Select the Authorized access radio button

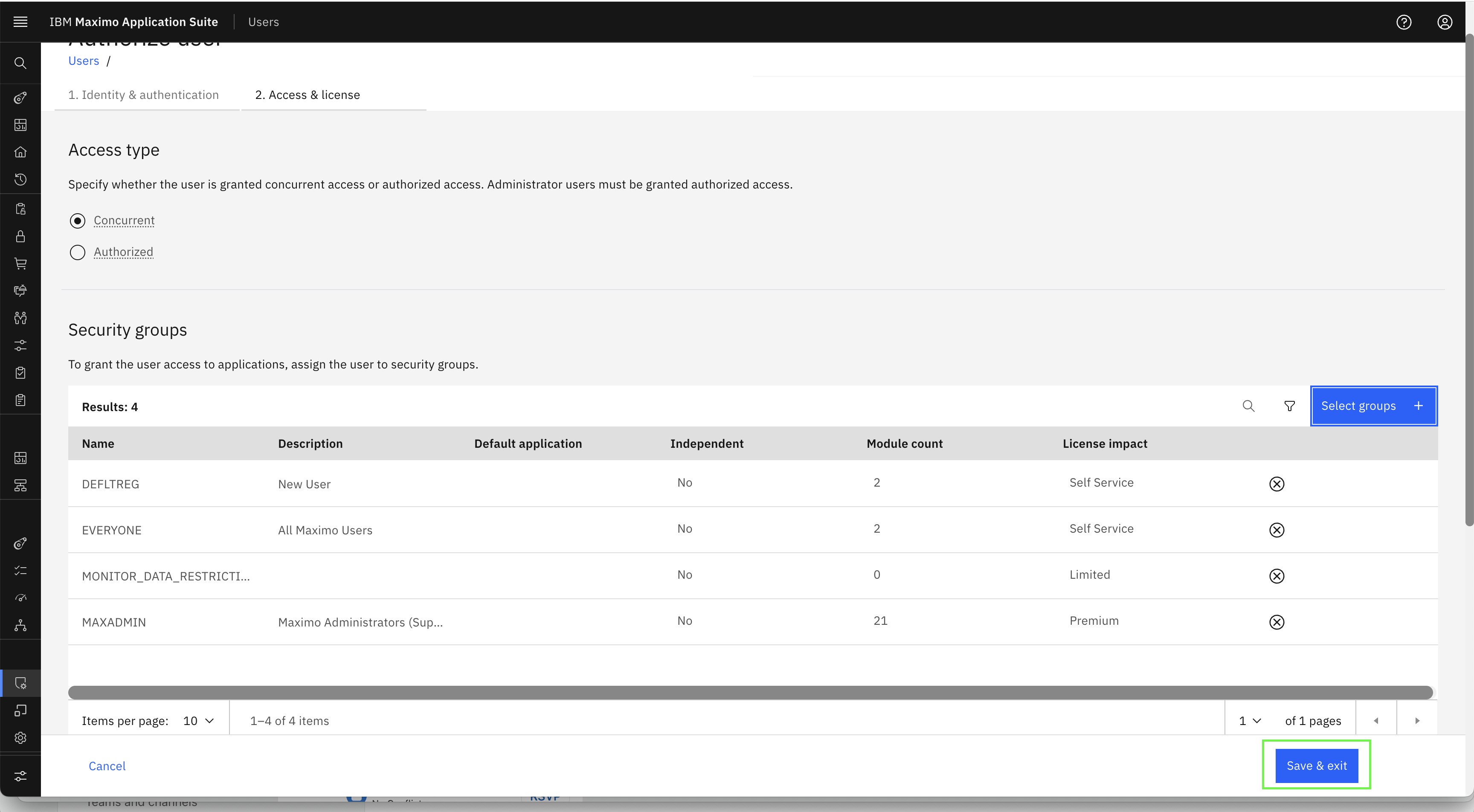coord(77,252)
